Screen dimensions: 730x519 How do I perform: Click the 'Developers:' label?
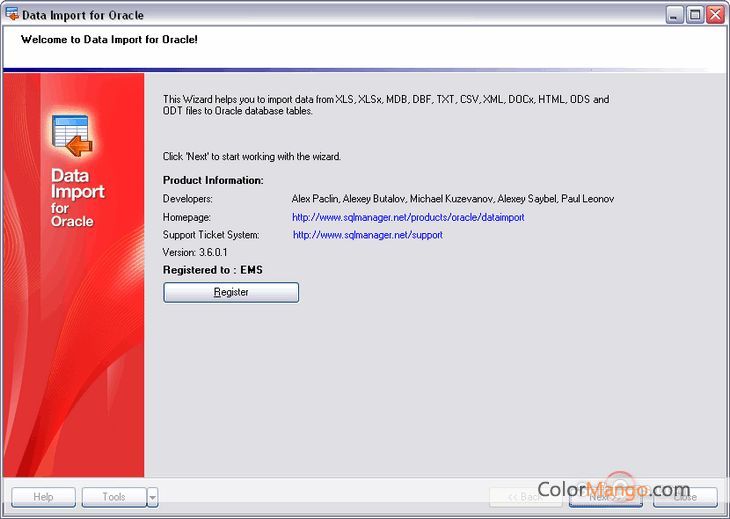[188, 199]
